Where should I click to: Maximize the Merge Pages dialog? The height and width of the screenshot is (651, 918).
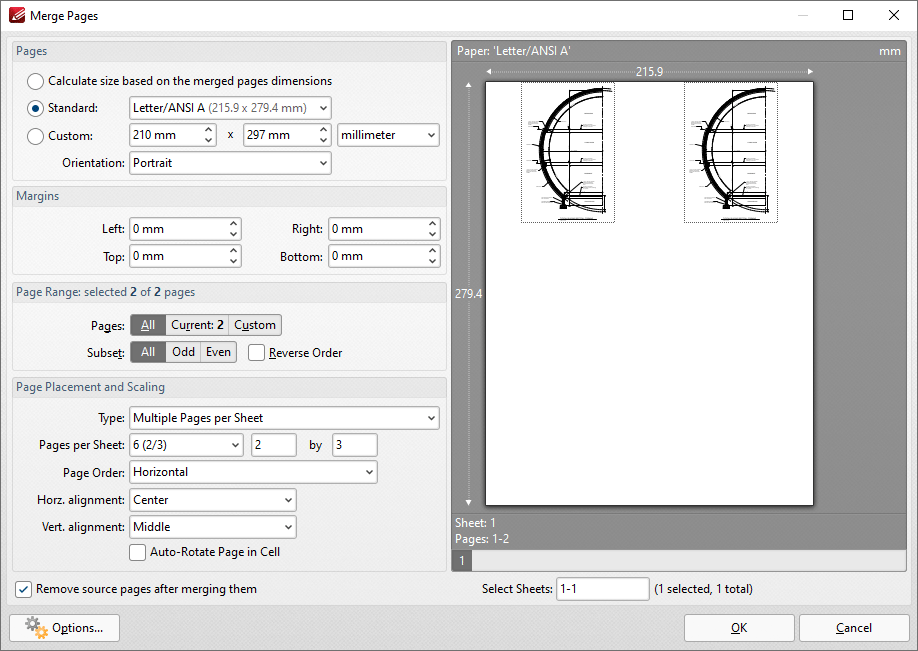pos(848,15)
